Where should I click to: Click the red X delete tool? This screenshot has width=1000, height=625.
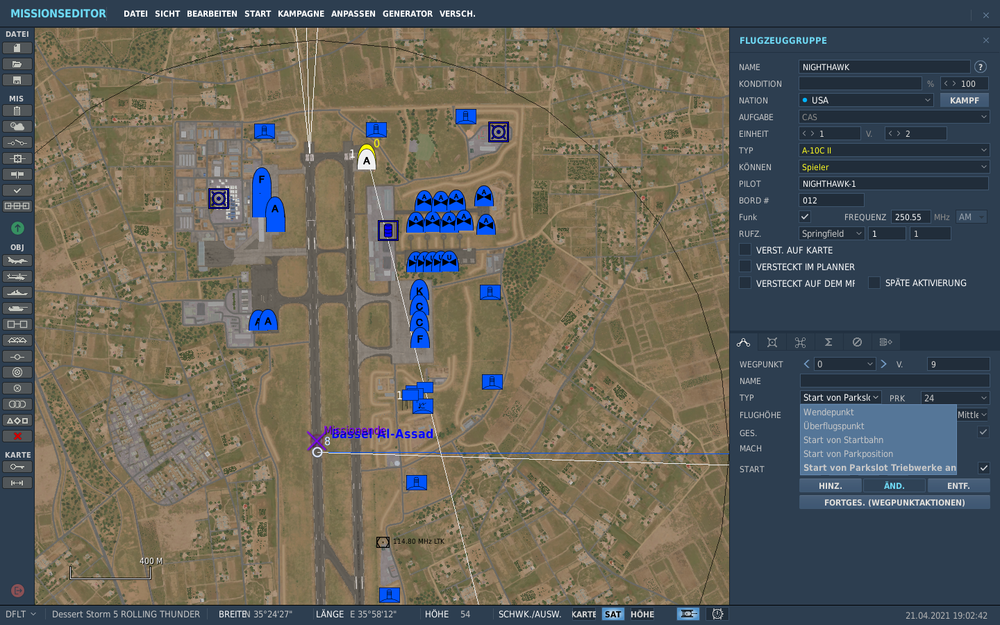17,436
